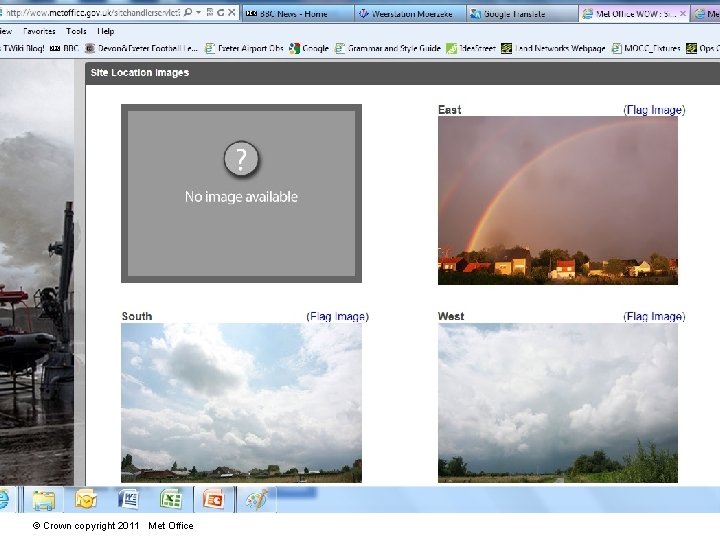Click the Exeter Airport Obs page icon
Screen dimensions: 720x540
click(210, 48)
